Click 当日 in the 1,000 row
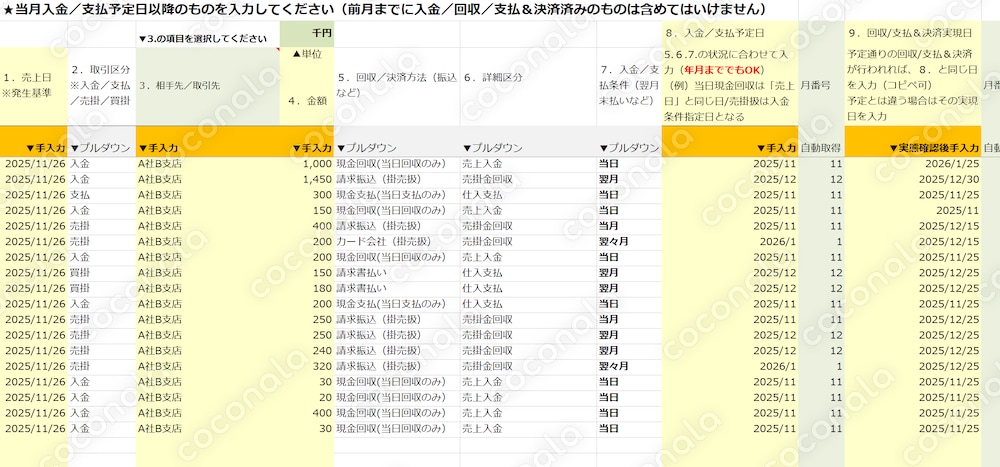Viewport: 1000px width, 467px height. [629, 164]
